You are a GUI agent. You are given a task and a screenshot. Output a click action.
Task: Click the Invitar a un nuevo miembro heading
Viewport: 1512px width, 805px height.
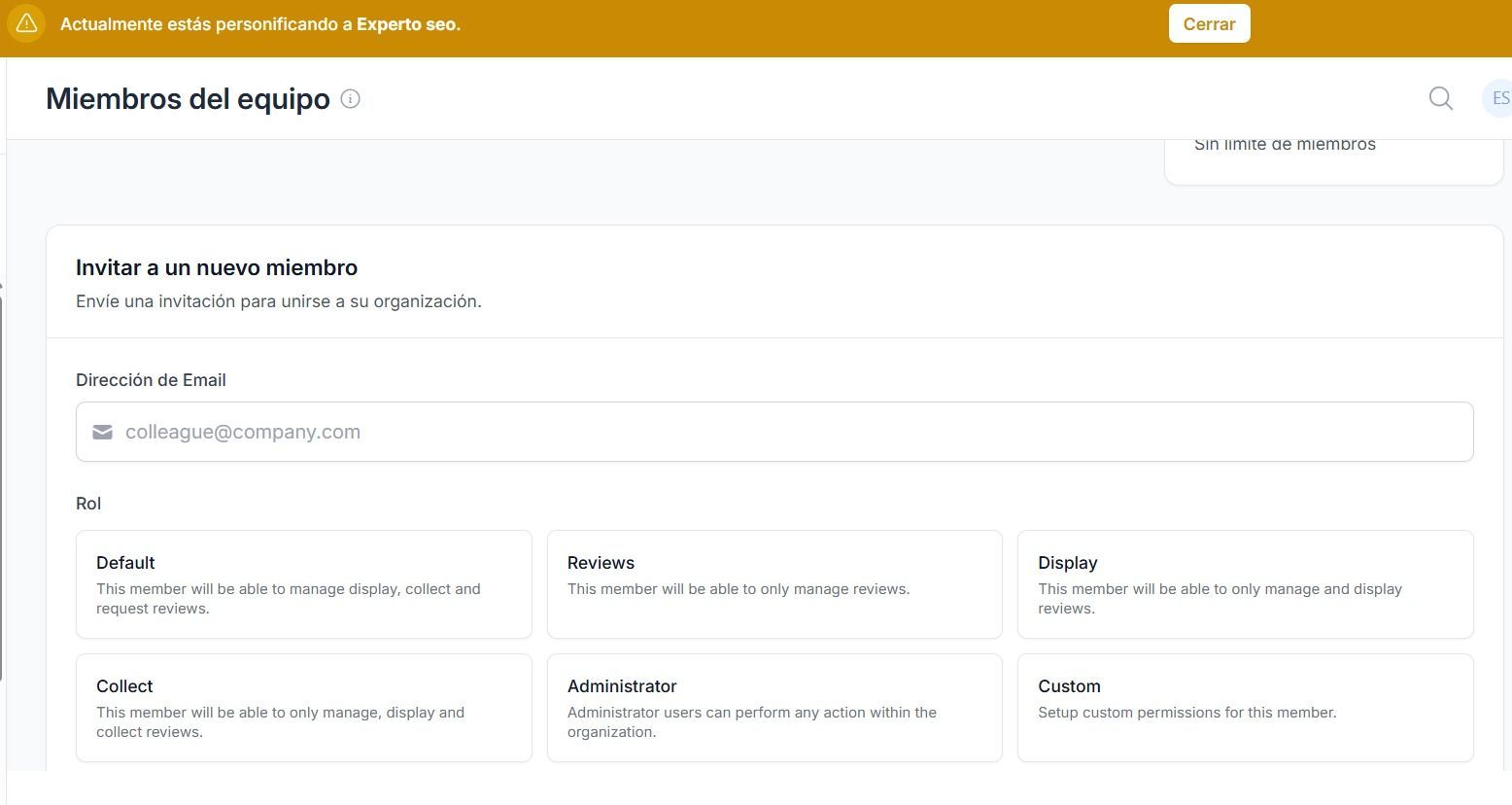point(217,267)
